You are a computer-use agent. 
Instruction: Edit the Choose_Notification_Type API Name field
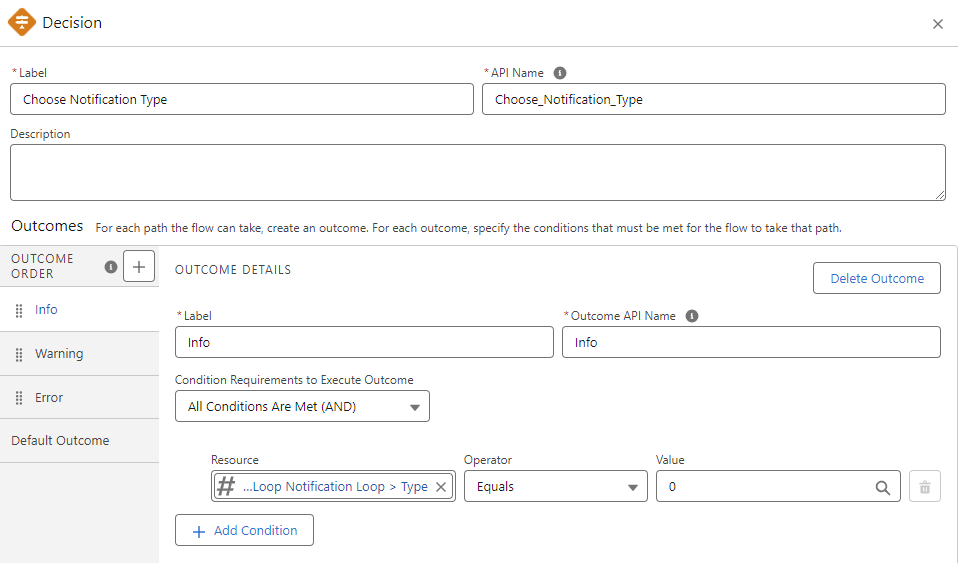(x=714, y=99)
